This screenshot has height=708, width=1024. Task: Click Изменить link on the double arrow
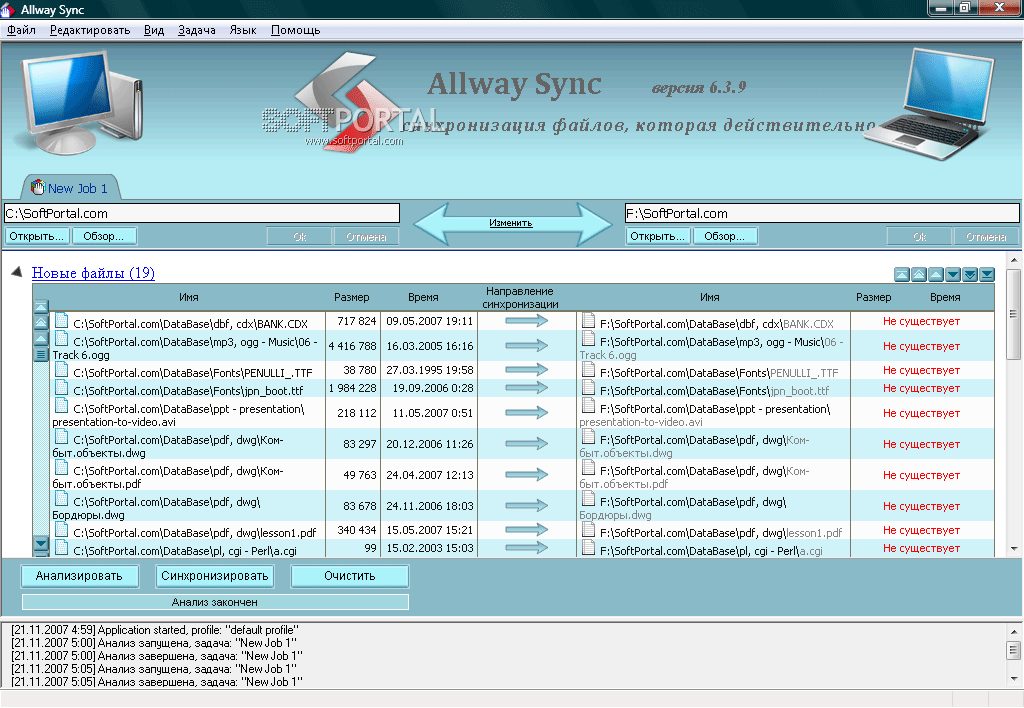click(x=511, y=223)
